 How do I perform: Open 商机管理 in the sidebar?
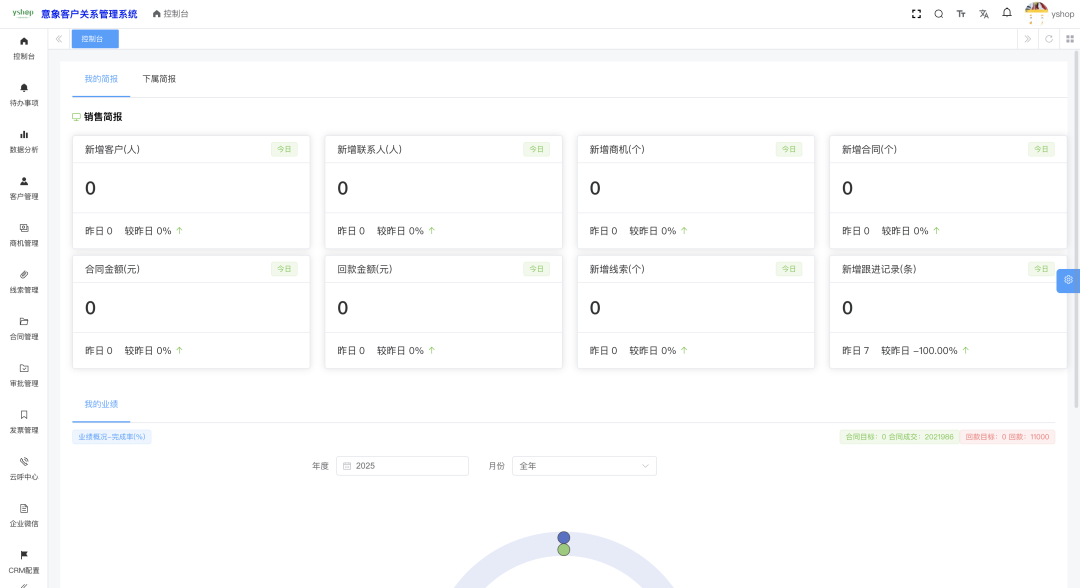click(23, 234)
